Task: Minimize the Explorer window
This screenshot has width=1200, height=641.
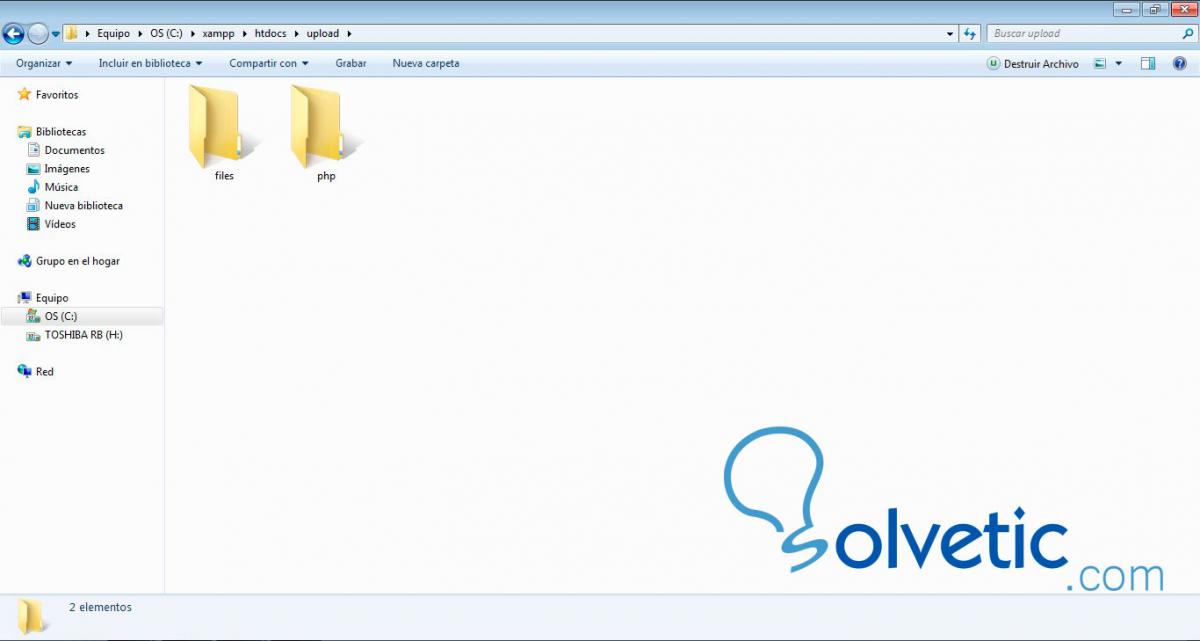Action: tap(1128, 9)
